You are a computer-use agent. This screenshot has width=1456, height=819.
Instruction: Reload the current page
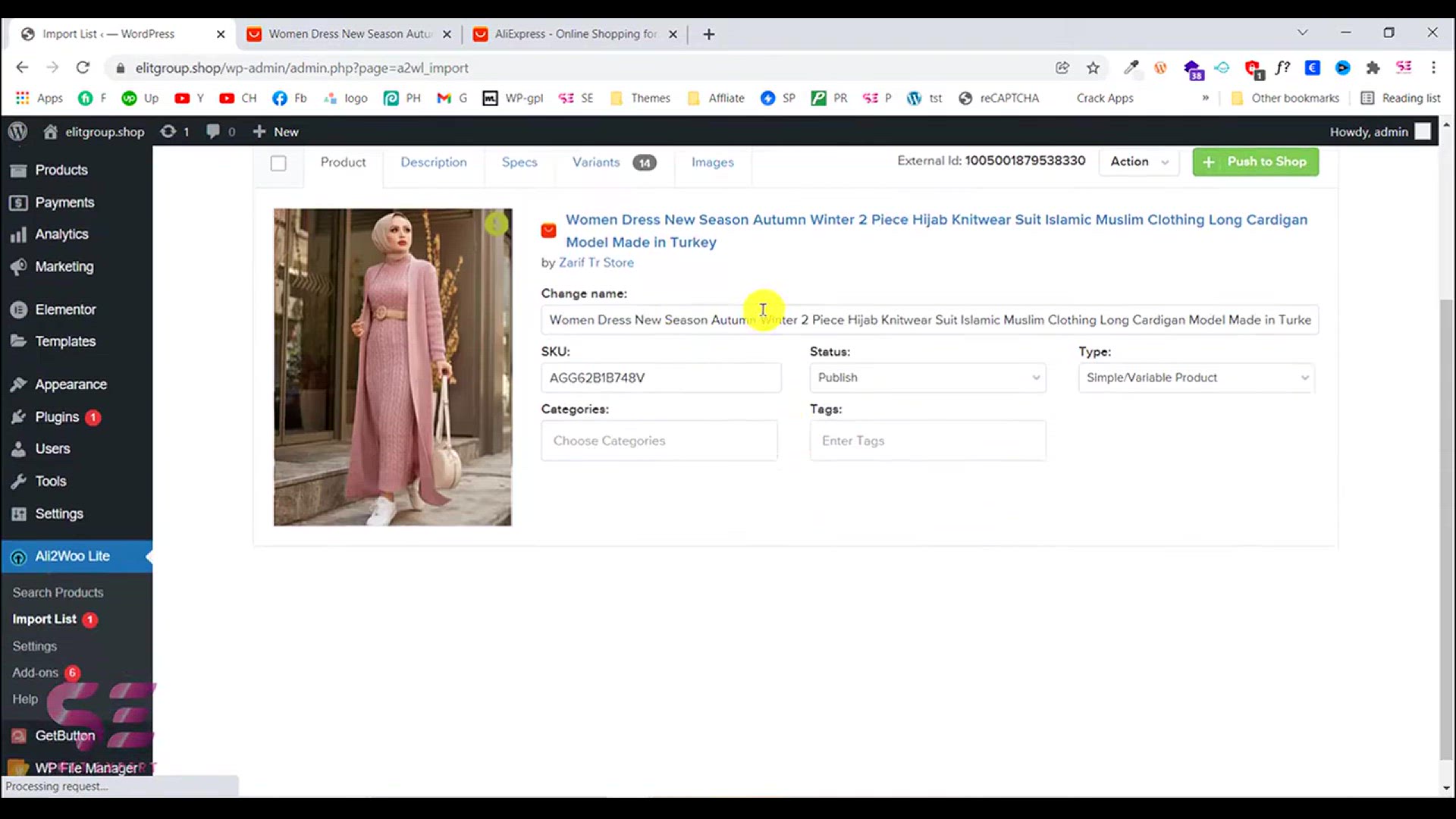pos(83,67)
